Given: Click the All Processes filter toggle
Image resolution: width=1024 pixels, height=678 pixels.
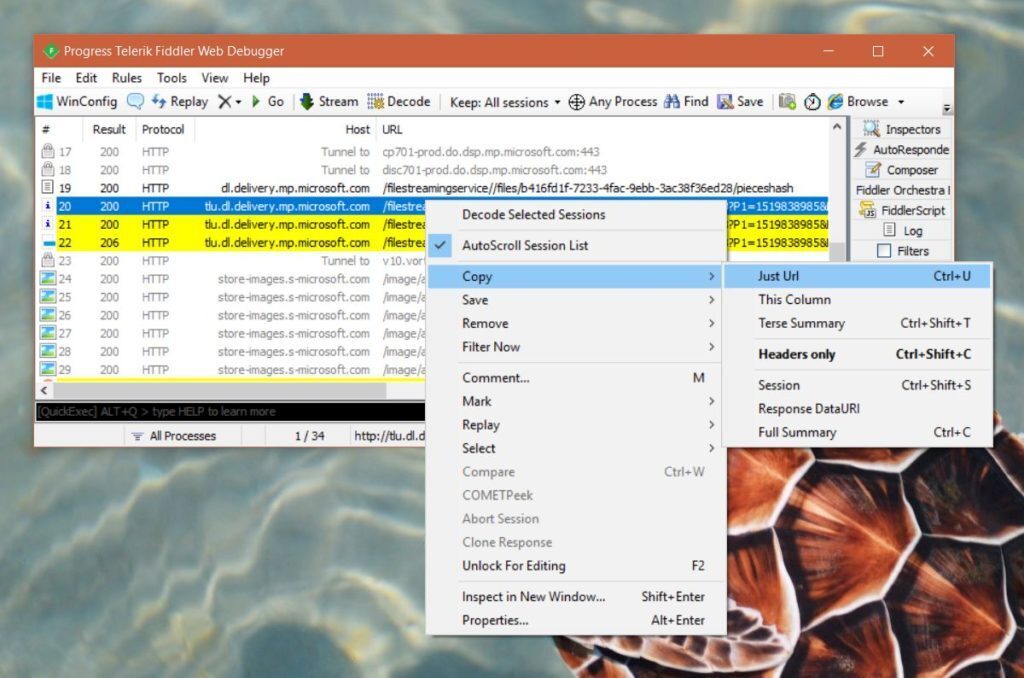Looking at the screenshot, I should pos(185,435).
